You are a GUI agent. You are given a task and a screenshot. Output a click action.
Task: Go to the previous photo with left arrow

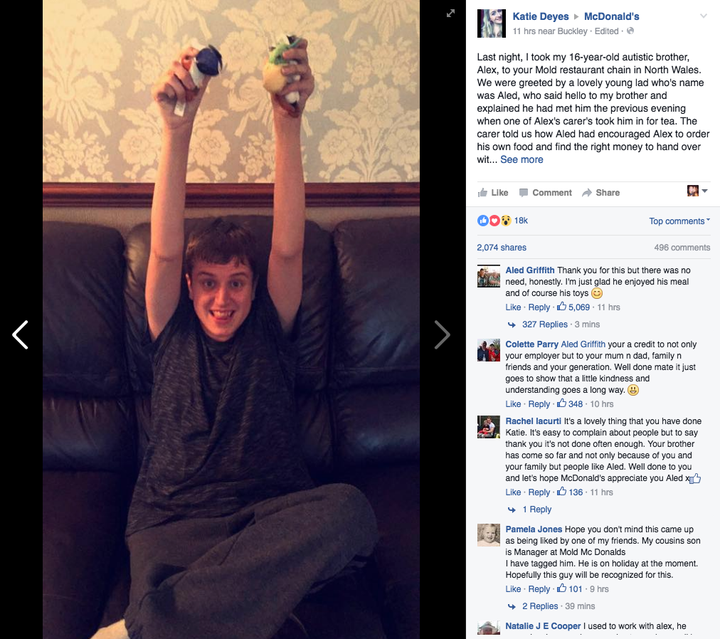(x=20, y=335)
